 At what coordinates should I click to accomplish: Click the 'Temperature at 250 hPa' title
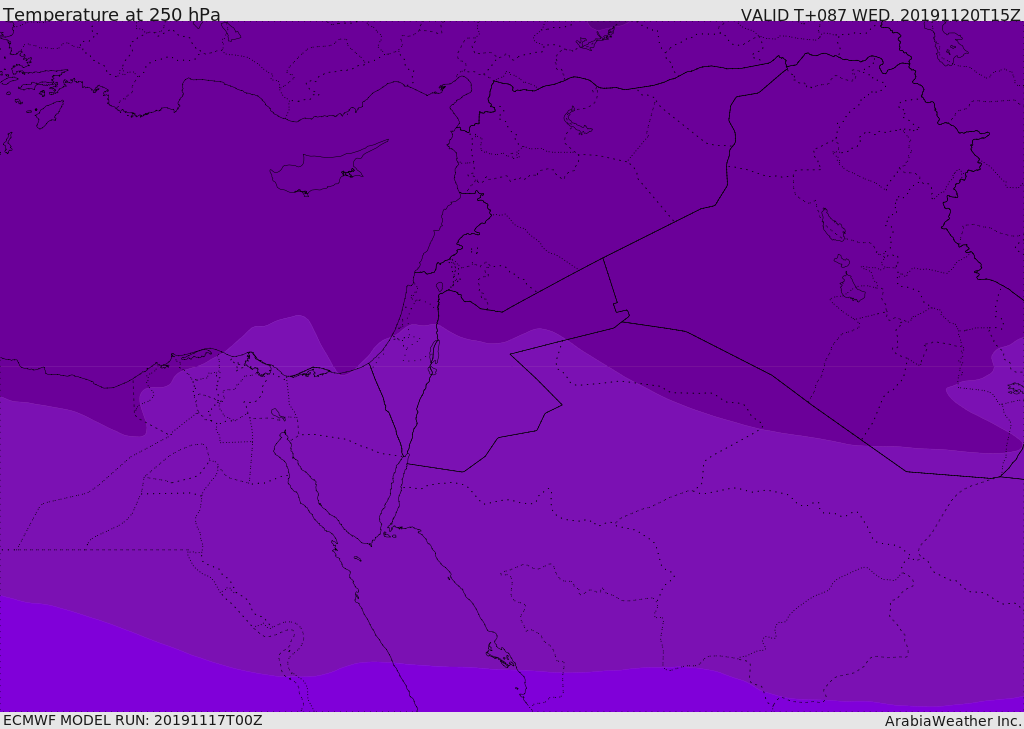tap(112, 15)
